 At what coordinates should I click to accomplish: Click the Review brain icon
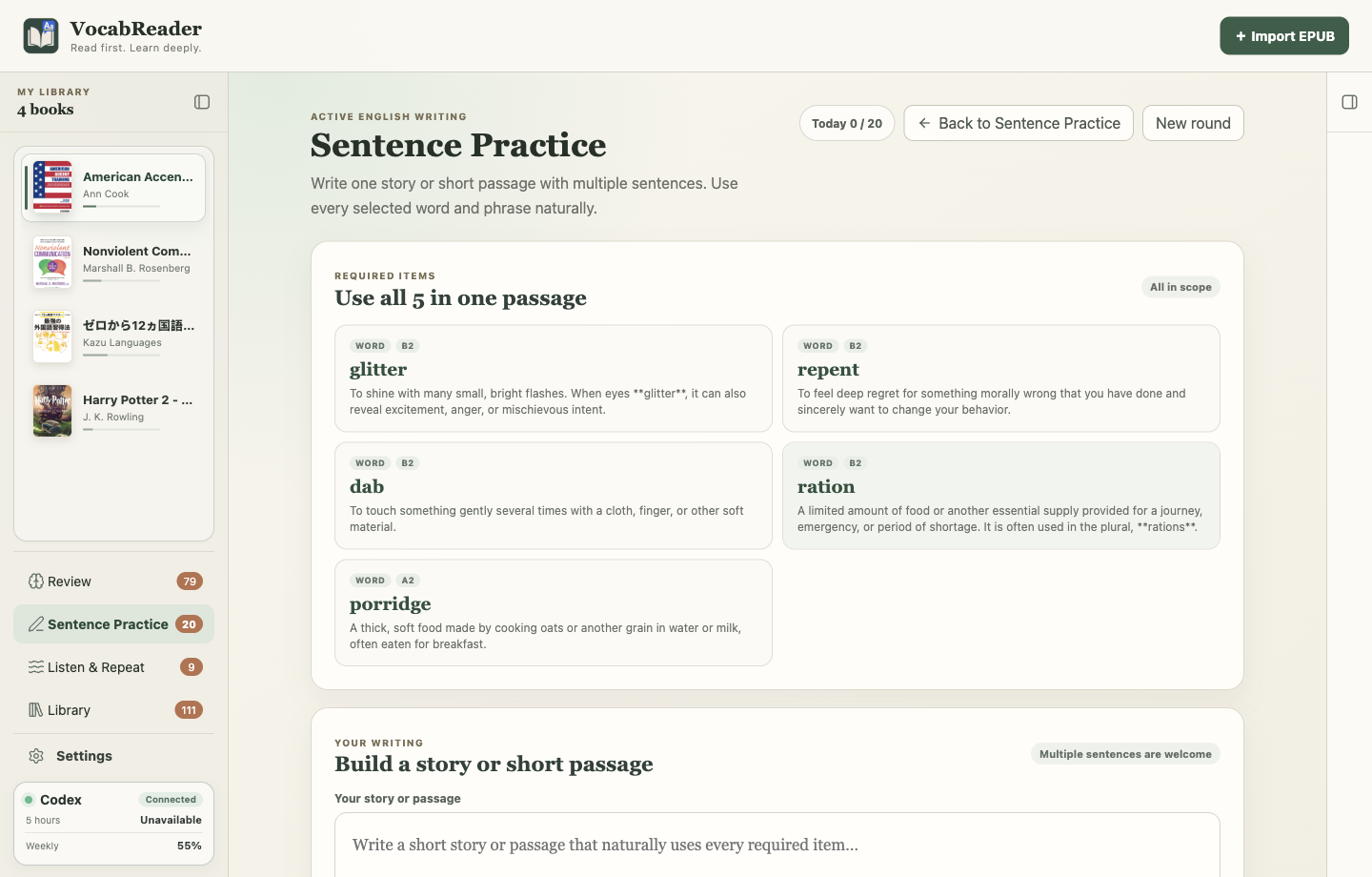[36, 581]
